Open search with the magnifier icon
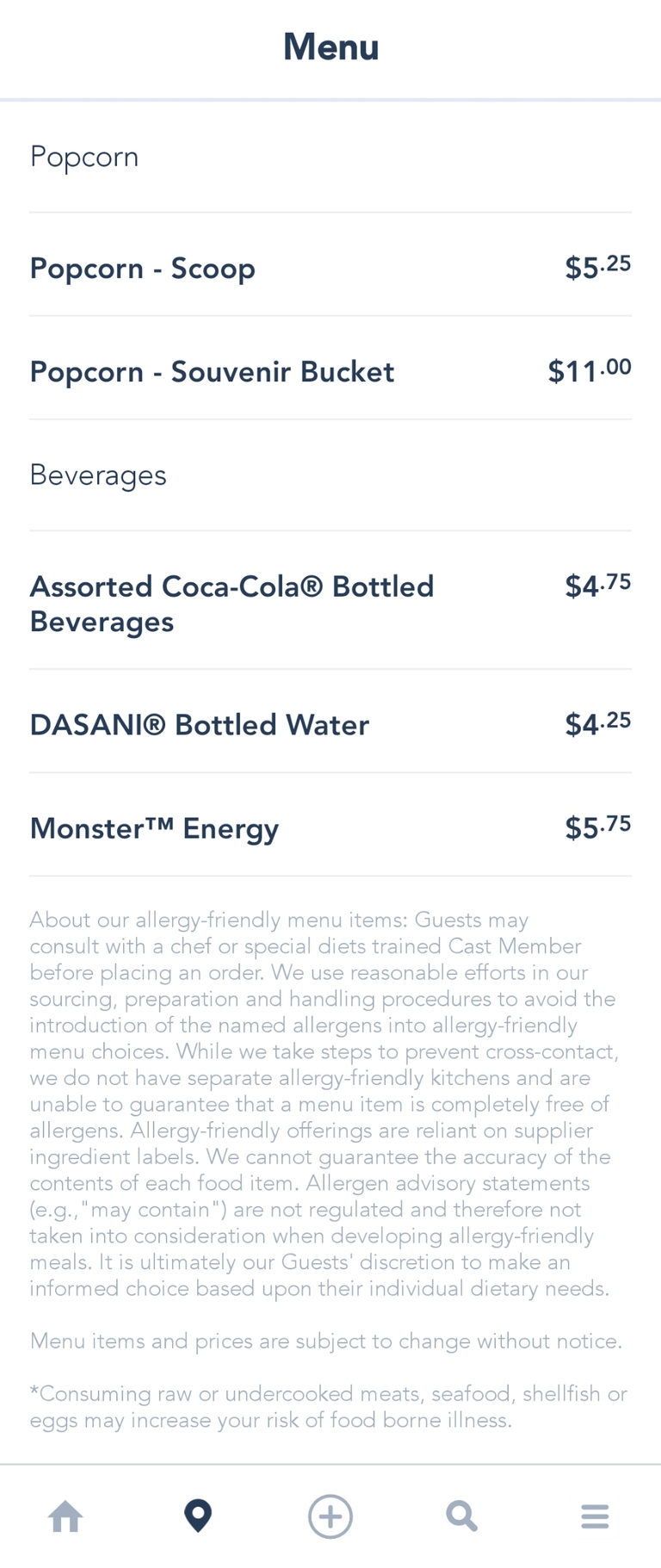 pos(462,1516)
